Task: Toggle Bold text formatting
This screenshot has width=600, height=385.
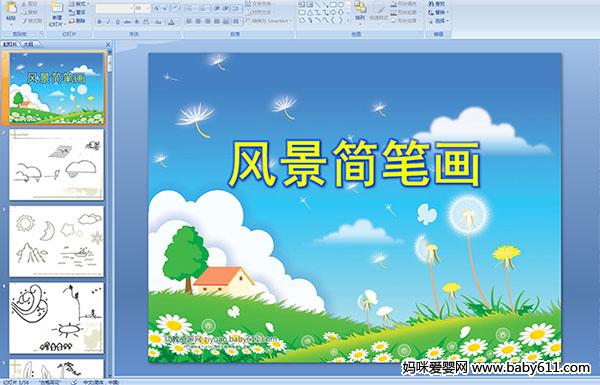Action: point(99,22)
